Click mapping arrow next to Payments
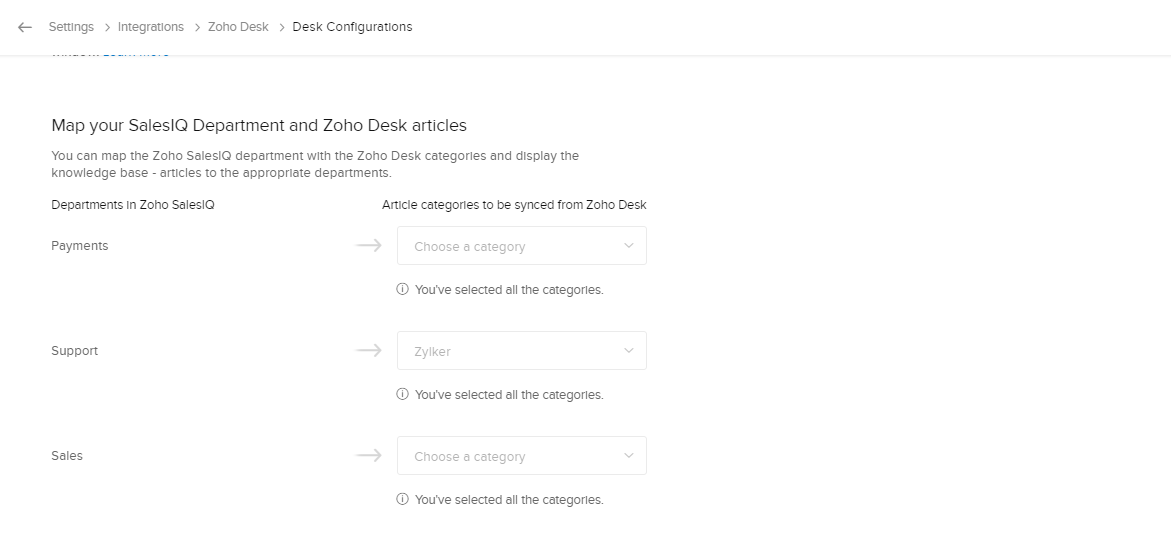1171x534 pixels. (368, 245)
